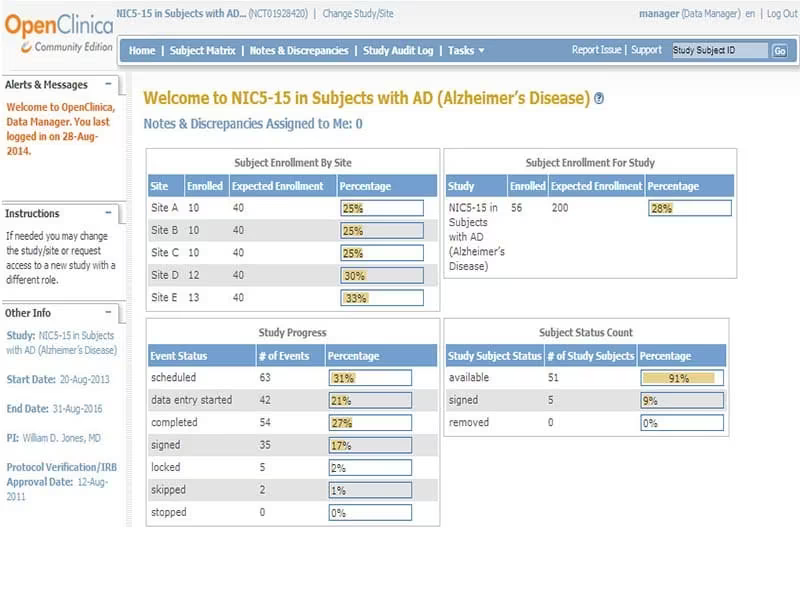Image resolution: width=800 pixels, height=600 pixels.
Task: Open Notes & Discrepancies Assigned to Me link
Action: pyautogui.click(x=253, y=123)
